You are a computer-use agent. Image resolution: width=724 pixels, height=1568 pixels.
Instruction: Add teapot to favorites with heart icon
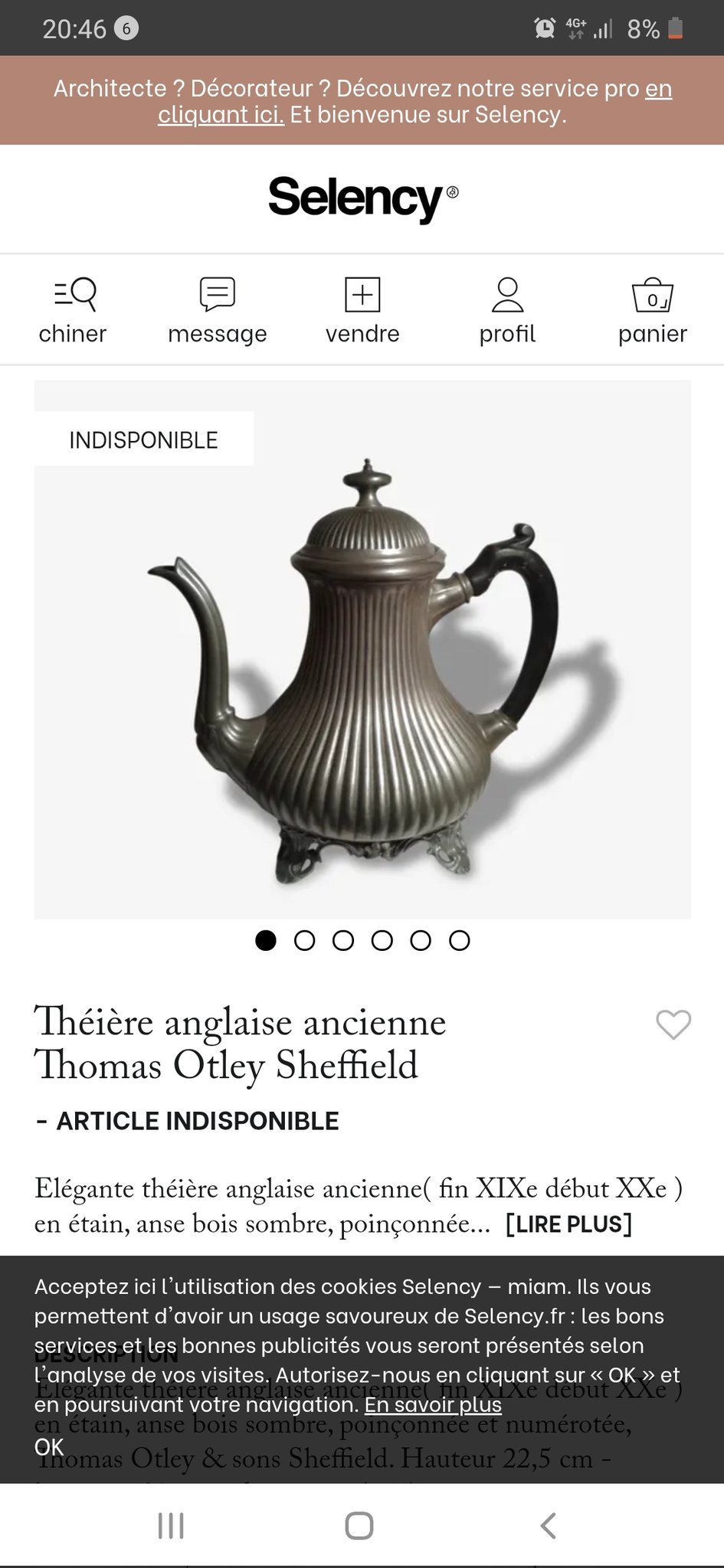point(673,1024)
